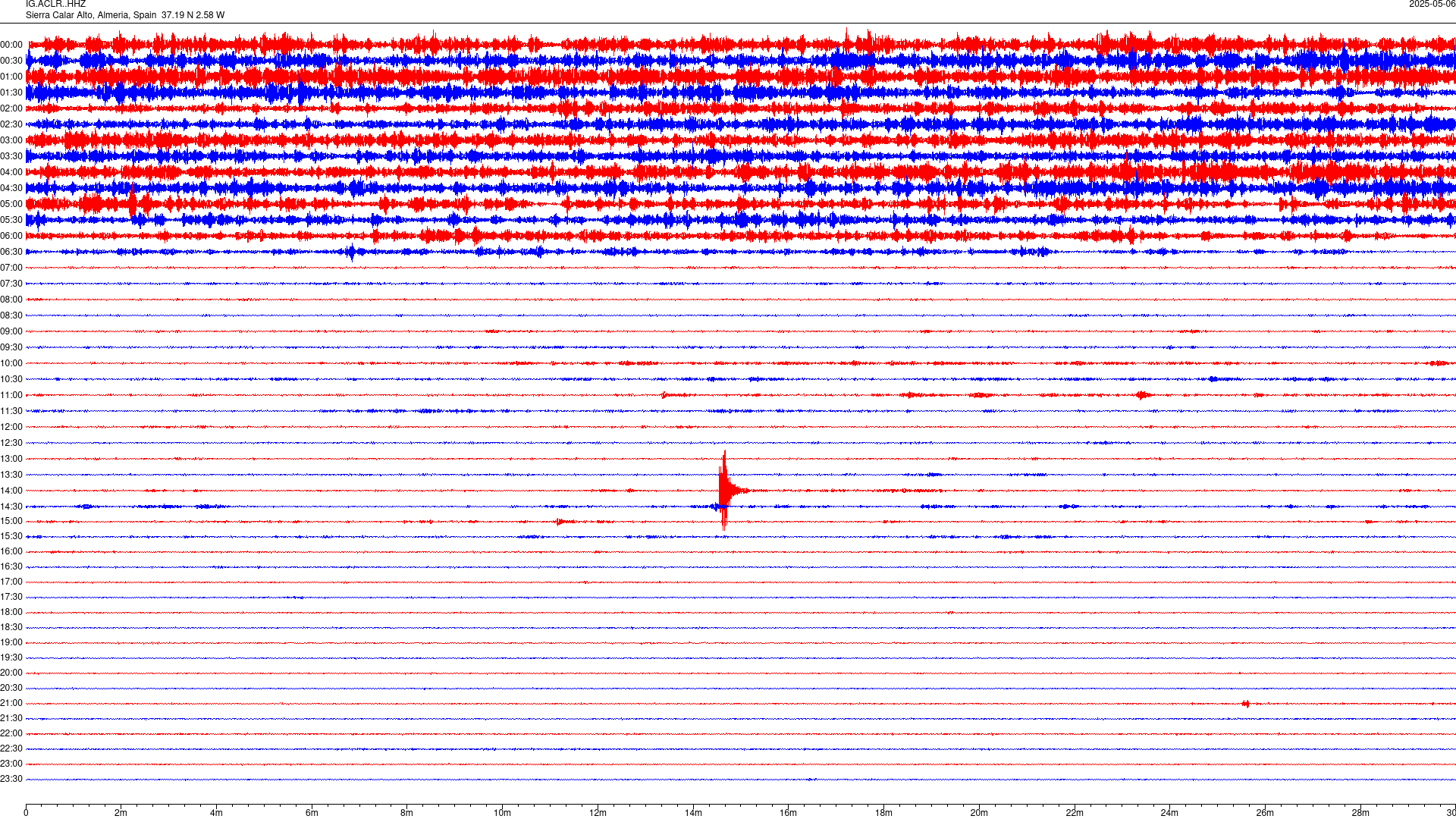Screen dimensions: 1456x819
Task: Click the 18:00 time row label
Action: (x=11, y=613)
